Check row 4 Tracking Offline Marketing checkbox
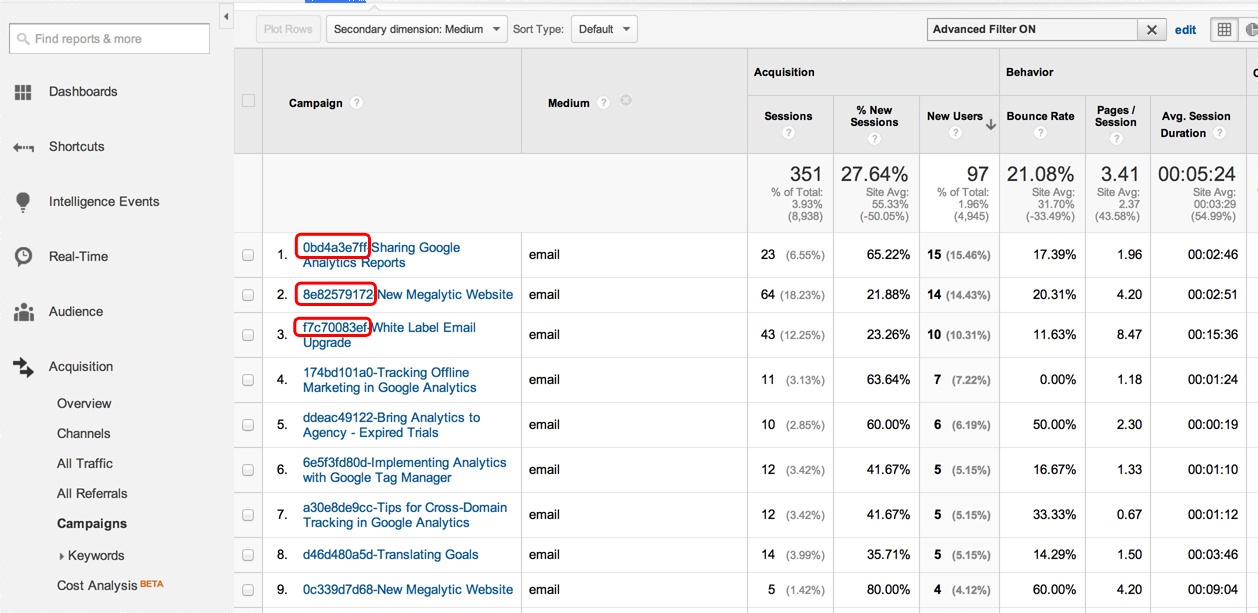 248,380
